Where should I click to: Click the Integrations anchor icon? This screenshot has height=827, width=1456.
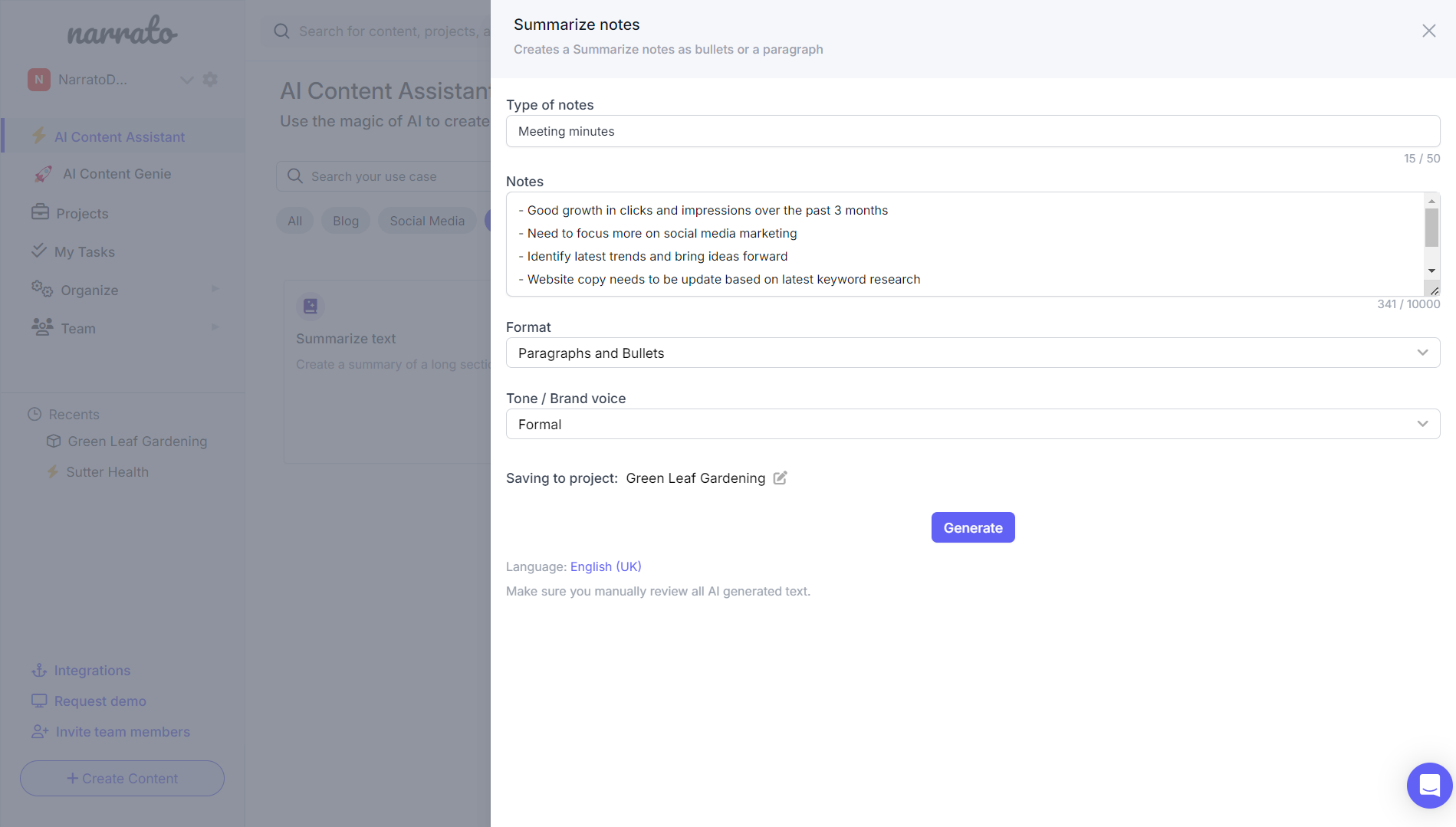pos(39,671)
